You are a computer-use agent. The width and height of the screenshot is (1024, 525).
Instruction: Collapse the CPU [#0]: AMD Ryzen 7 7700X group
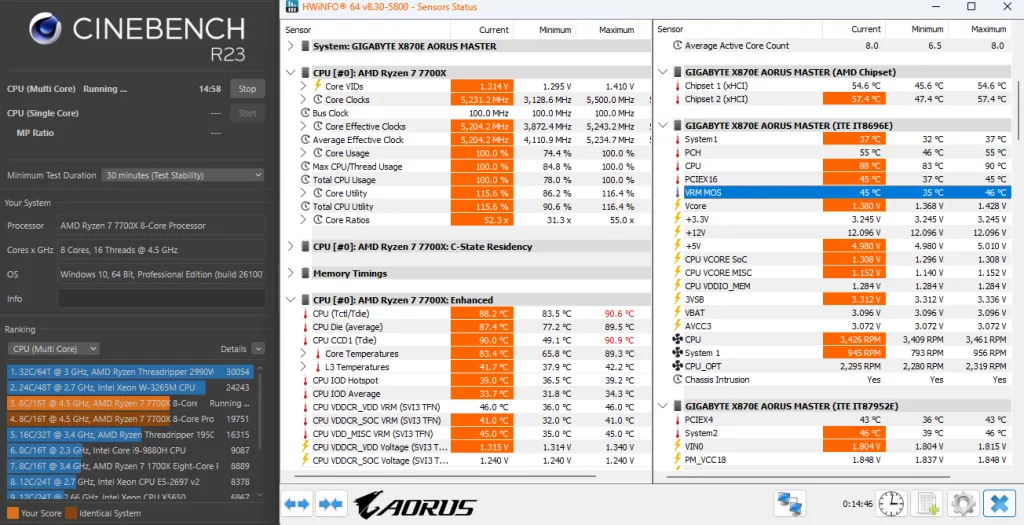[x=291, y=73]
